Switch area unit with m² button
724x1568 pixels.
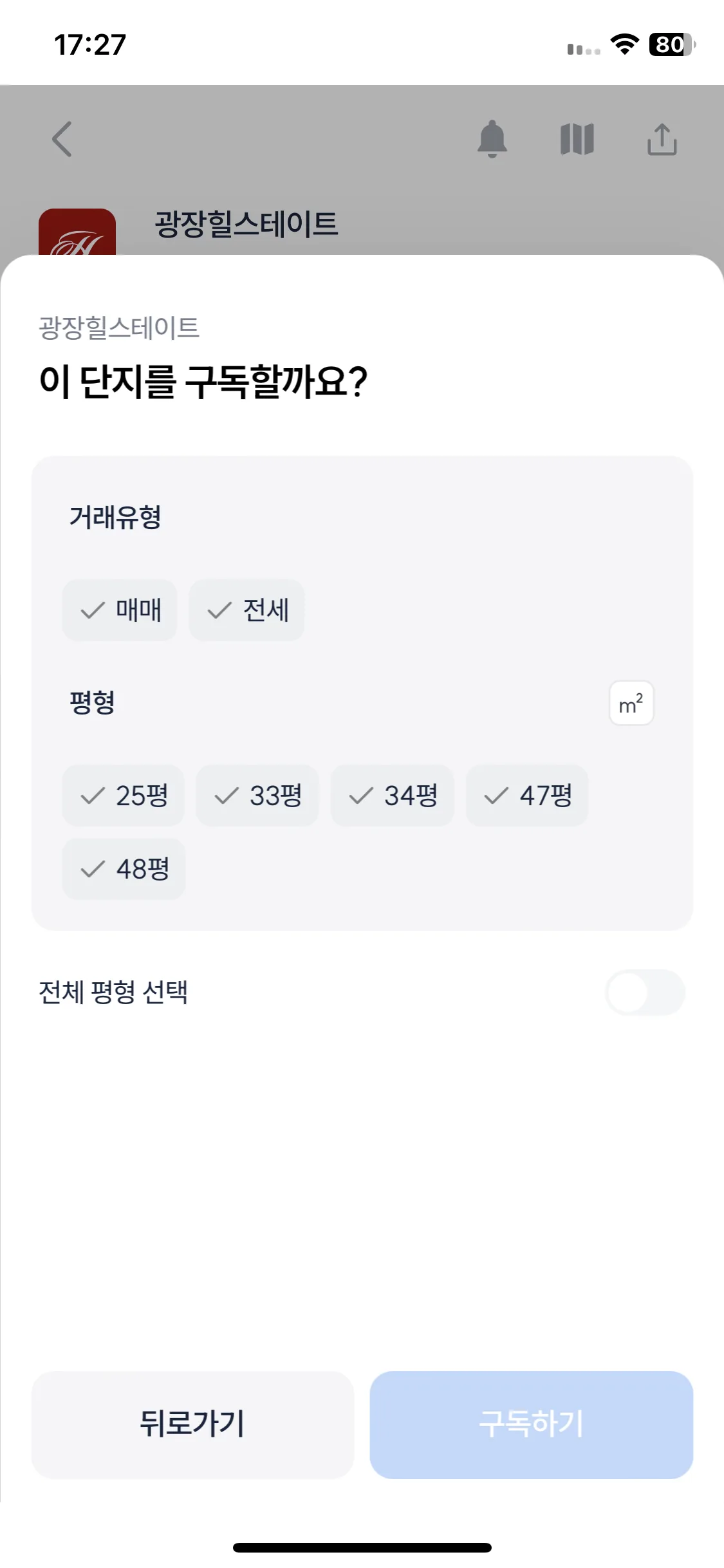(631, 703)
